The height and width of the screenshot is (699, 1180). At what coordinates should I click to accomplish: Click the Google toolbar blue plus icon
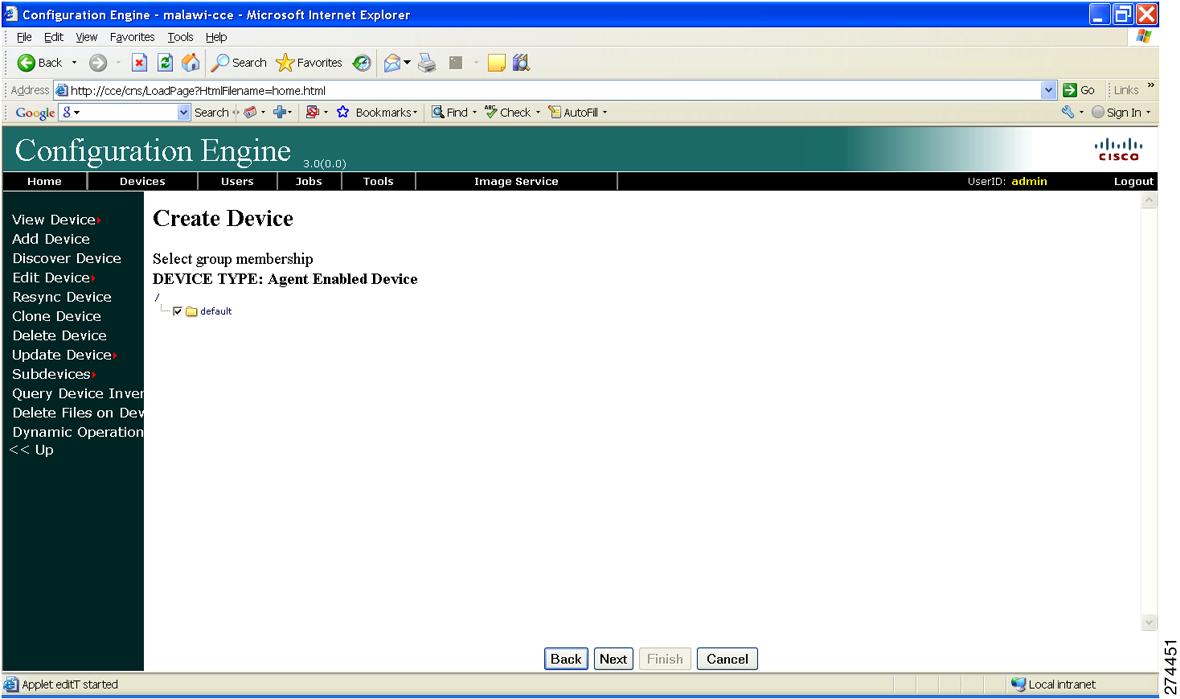click(x=279, y=112)
